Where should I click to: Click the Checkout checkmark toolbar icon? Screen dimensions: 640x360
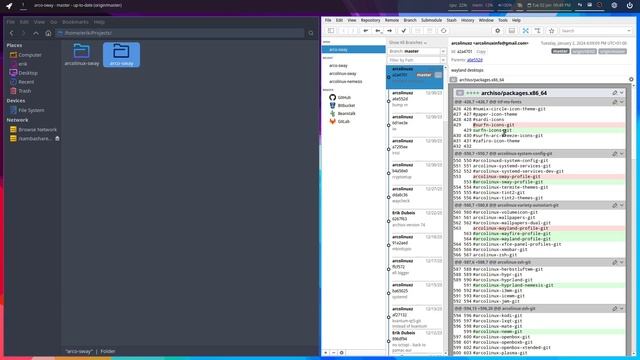click(x=404, y=31)
